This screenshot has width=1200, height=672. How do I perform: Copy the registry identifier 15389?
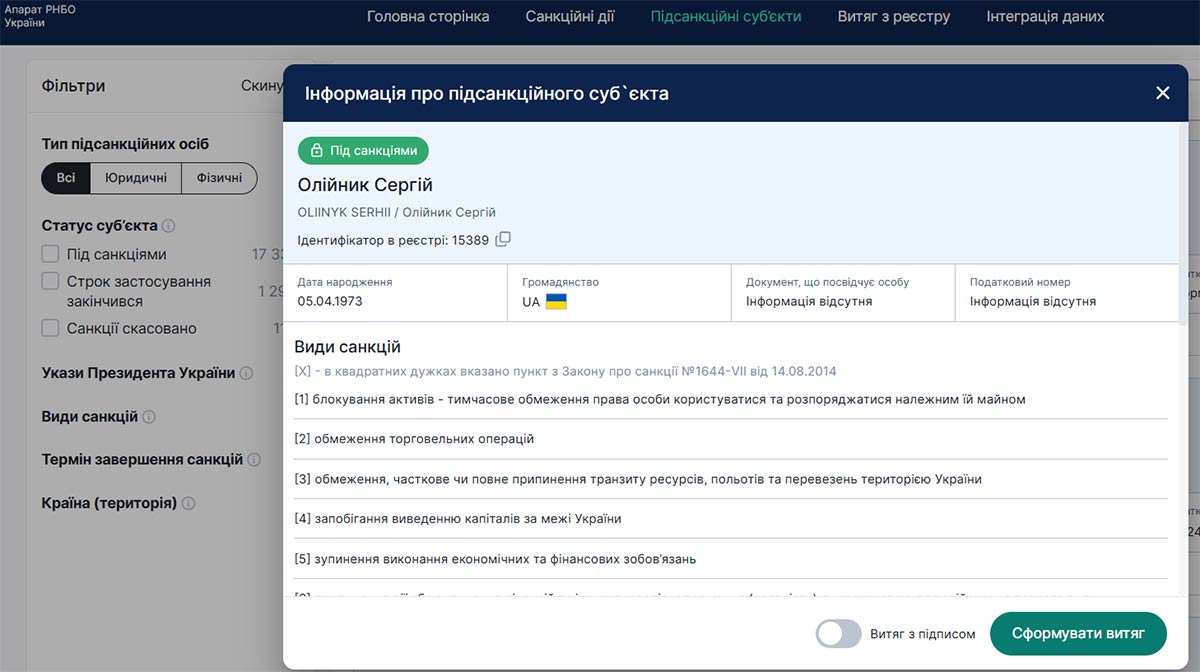click(504, 239)
